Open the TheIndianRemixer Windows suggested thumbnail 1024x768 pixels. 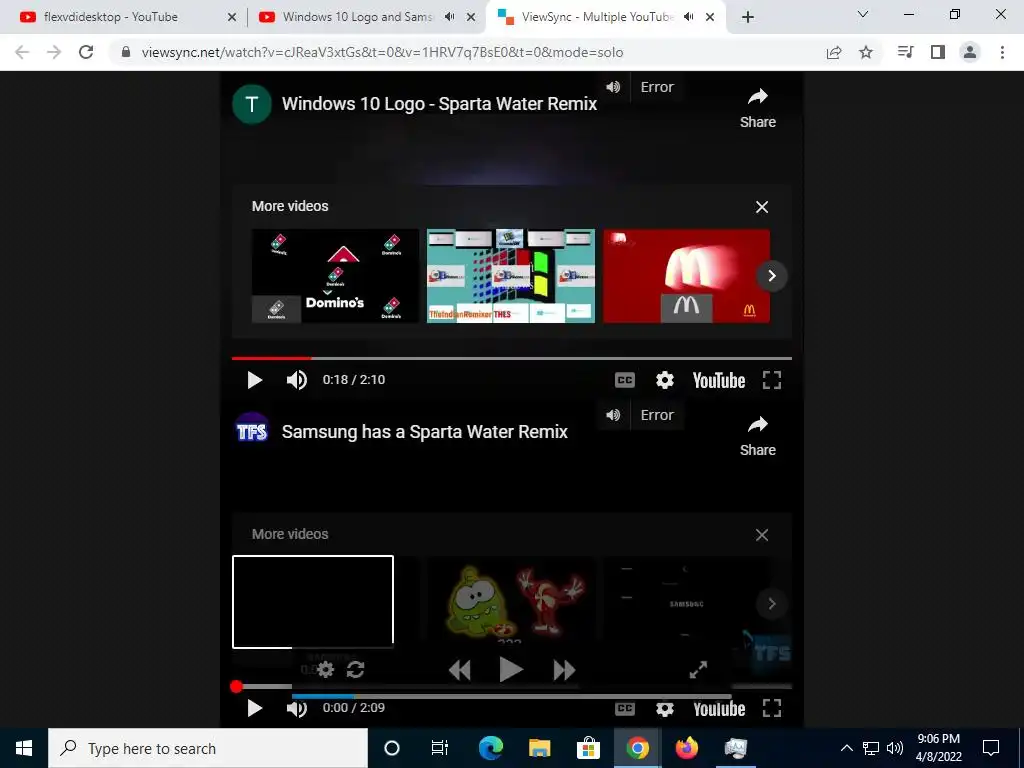[511, 276]
